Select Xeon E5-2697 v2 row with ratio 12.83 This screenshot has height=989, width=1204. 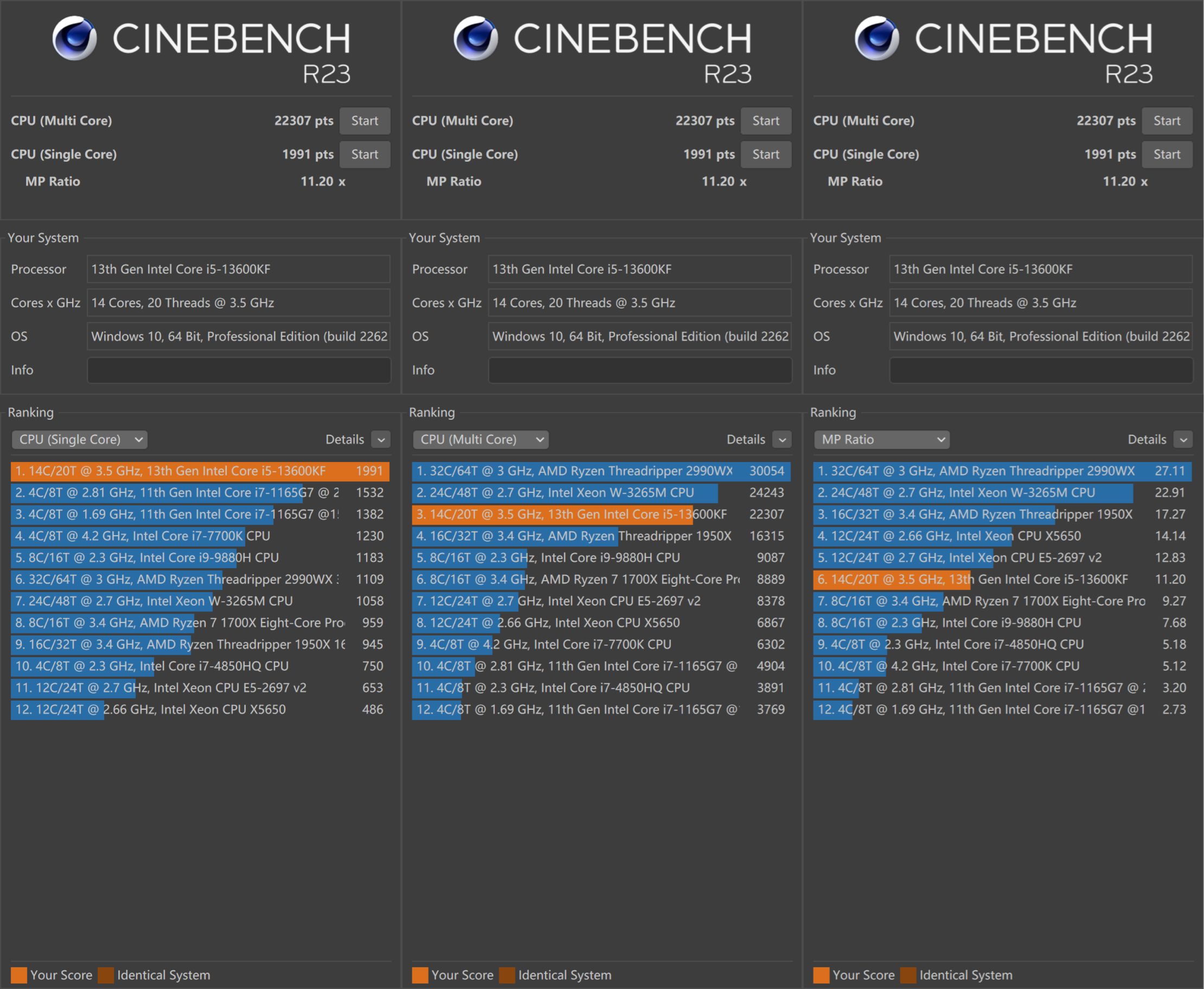[1002, 558]
